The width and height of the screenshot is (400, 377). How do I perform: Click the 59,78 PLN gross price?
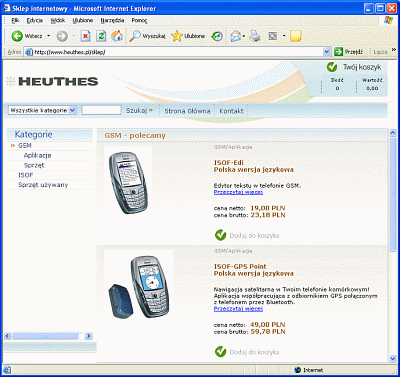coord(268,332)
